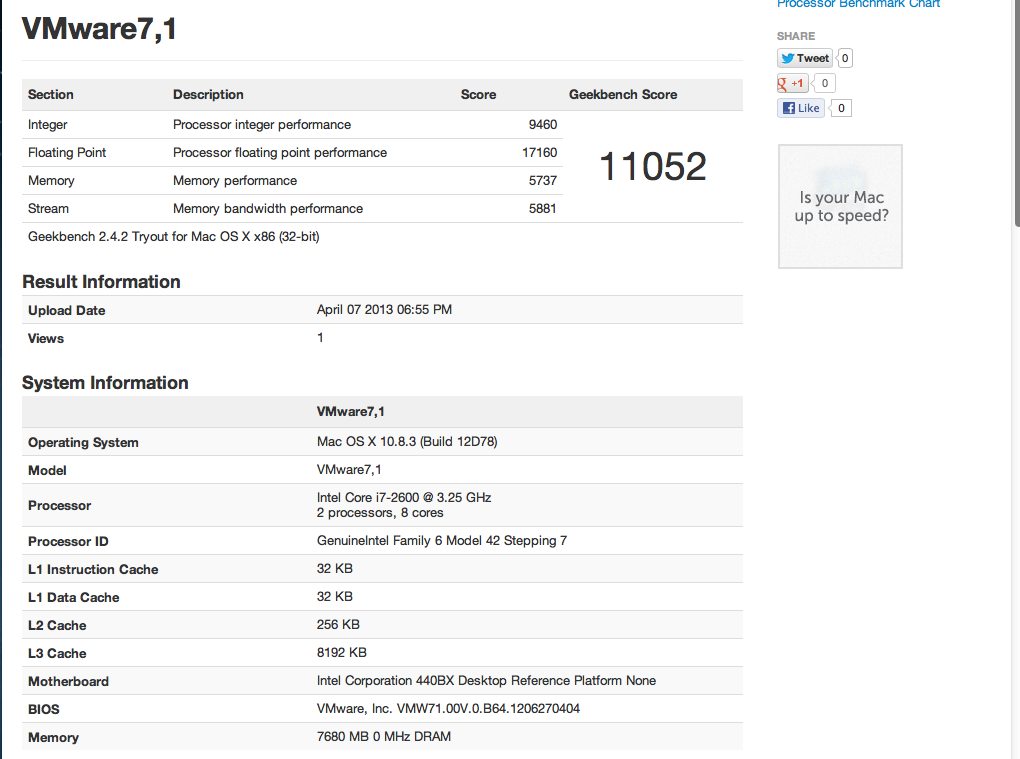Click the 'Section' column header
1020x759 pixels.
point(51,94)
